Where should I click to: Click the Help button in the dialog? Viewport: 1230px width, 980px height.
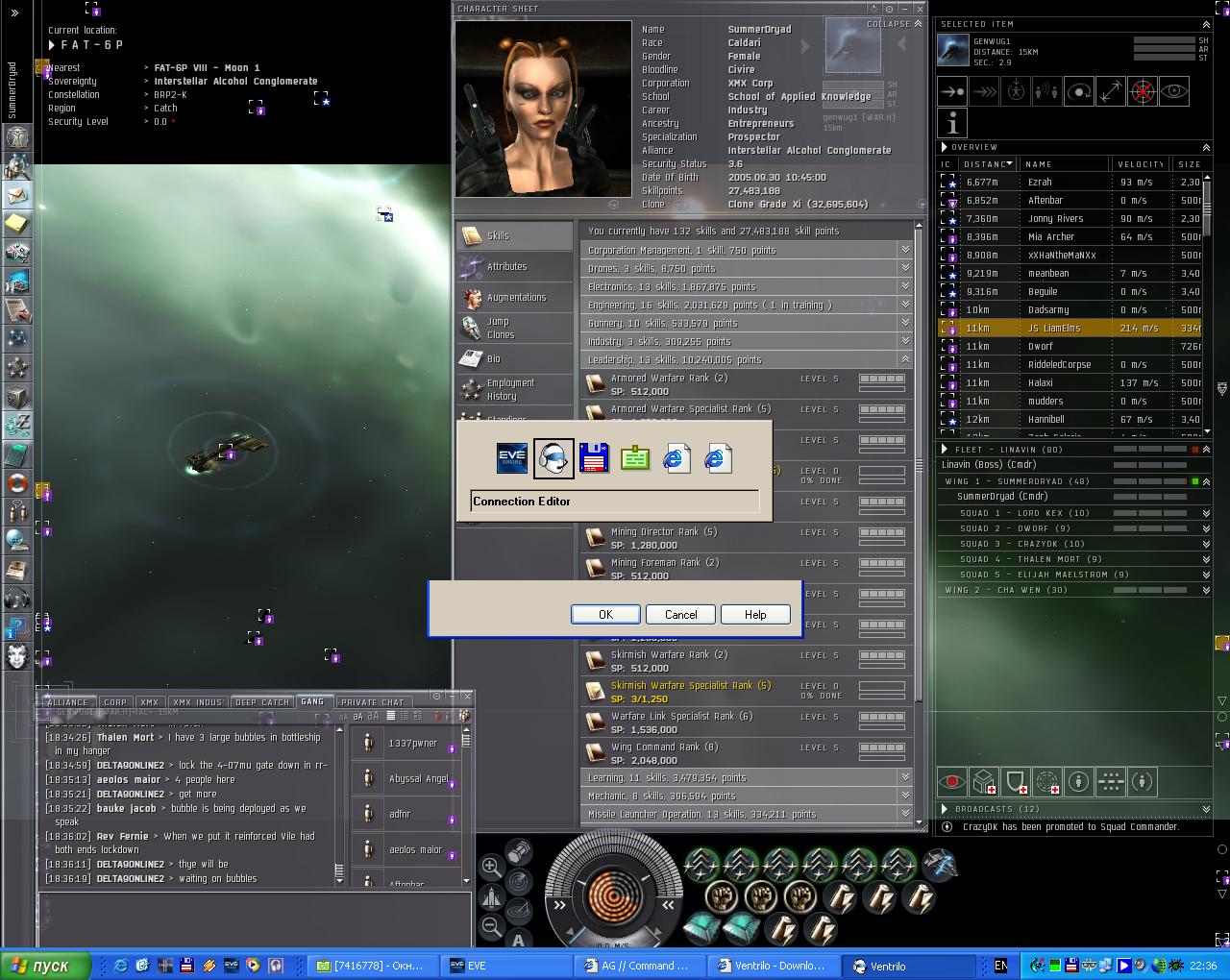point(755,615)
